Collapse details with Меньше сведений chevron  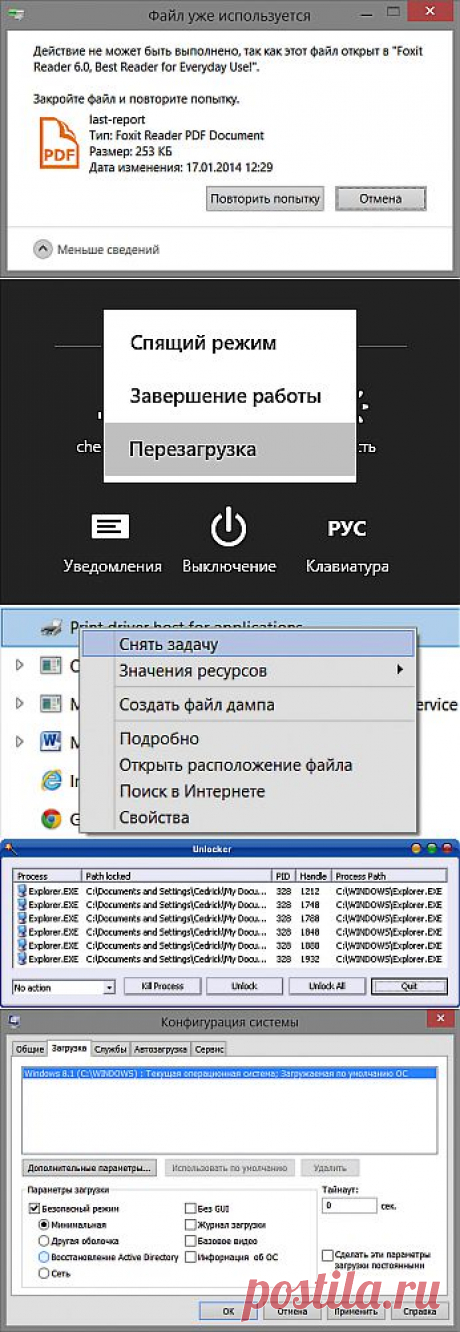tap(42, 249)
